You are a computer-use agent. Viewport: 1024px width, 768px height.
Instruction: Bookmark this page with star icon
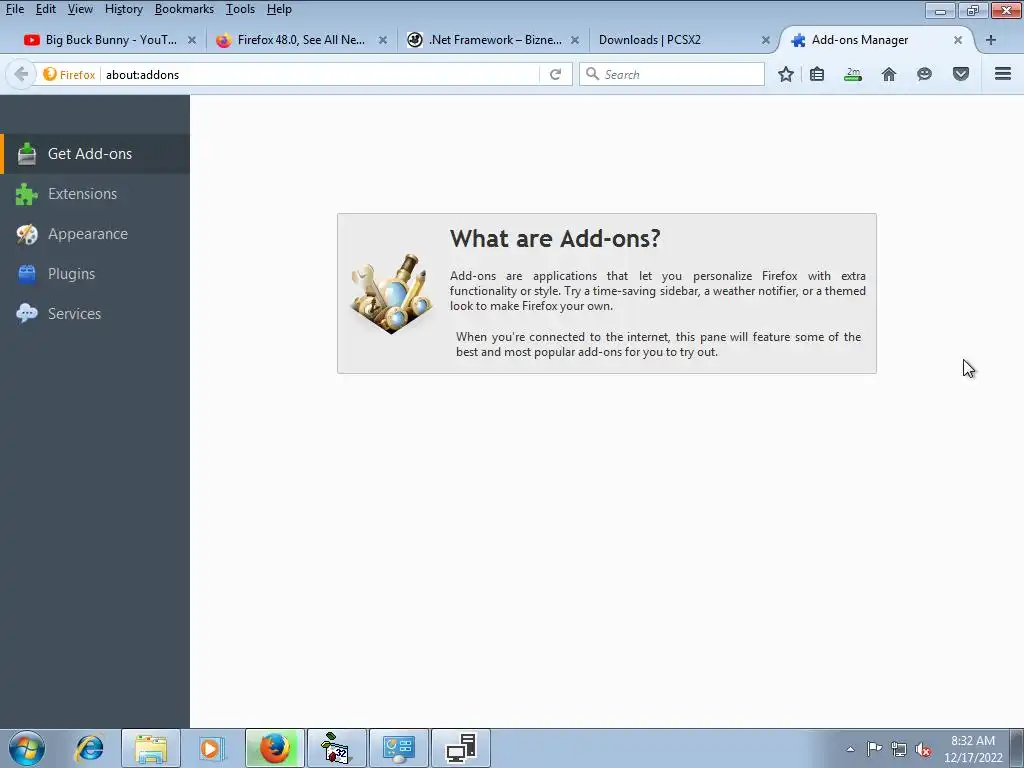(x=786, y=74)
